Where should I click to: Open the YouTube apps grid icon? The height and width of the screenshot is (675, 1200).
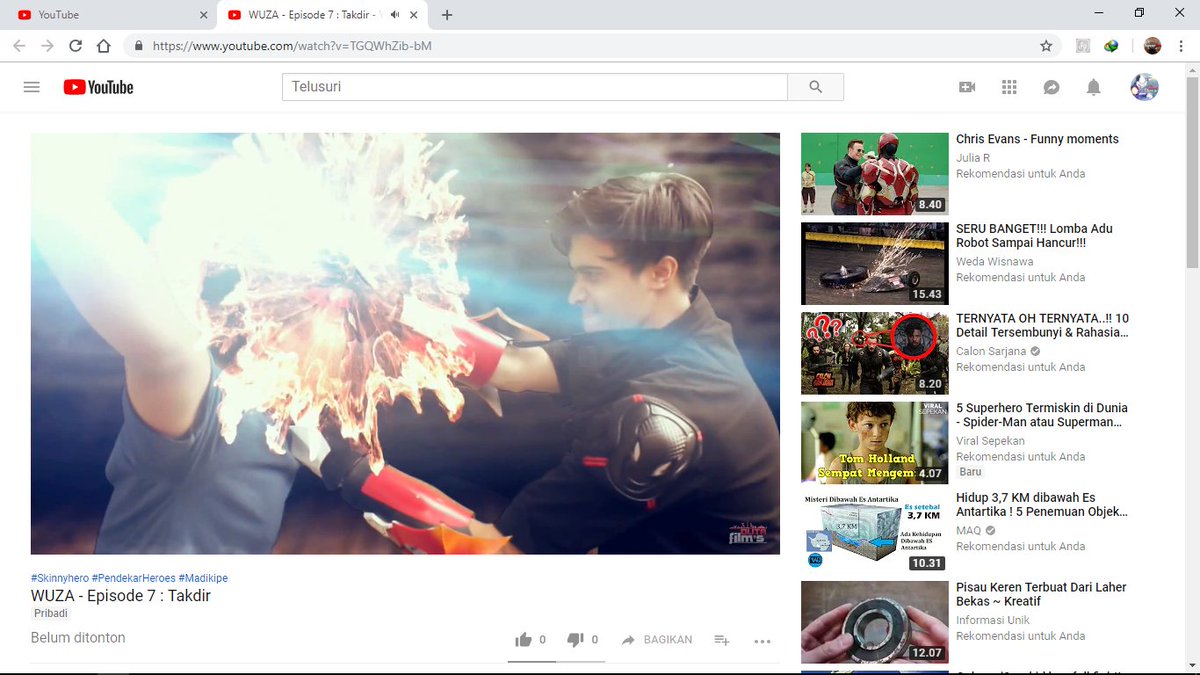[x=1009, y=87]
